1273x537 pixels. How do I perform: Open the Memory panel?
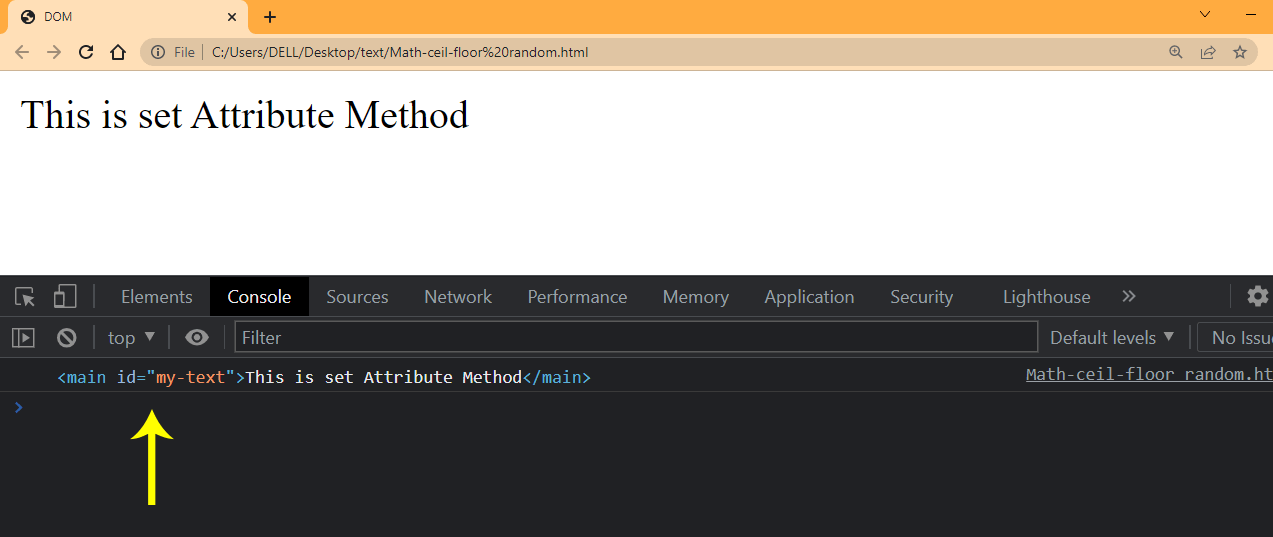click(695, 297)
